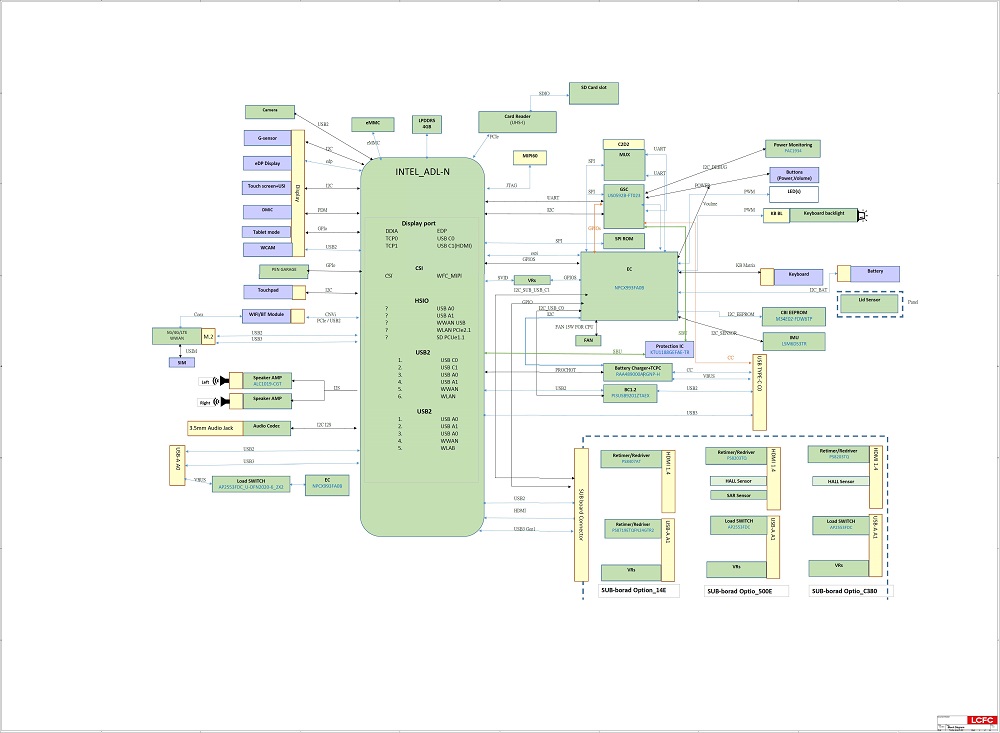
Task: Select the Protection IC block
Action: tap(669, 349)
